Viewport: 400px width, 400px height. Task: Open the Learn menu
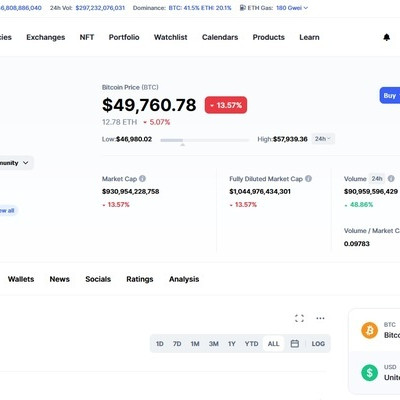(x=309, y=37)
